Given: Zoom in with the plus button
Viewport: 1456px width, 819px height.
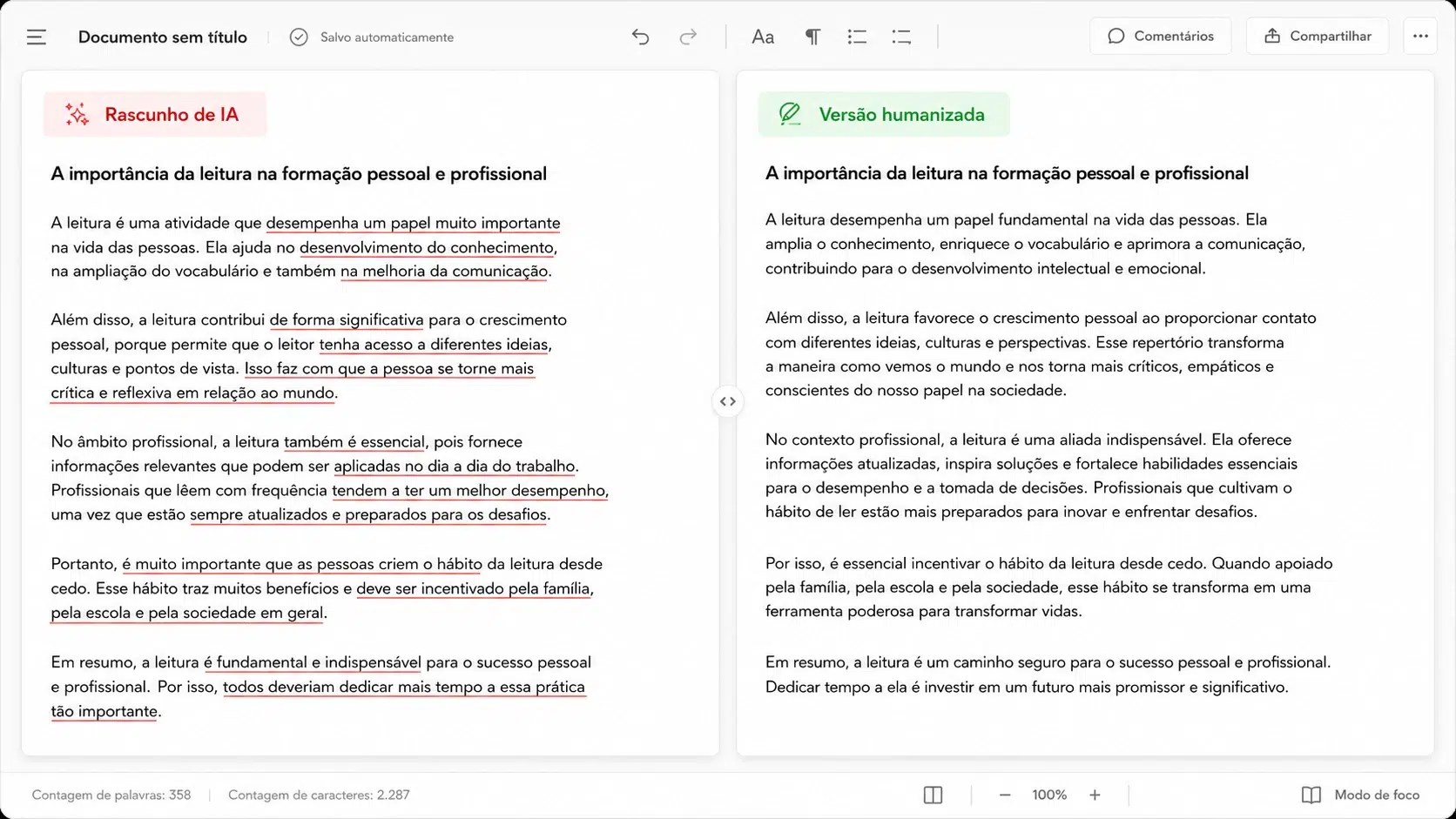Looking at the screenshot, I should tap(1095, 795).
